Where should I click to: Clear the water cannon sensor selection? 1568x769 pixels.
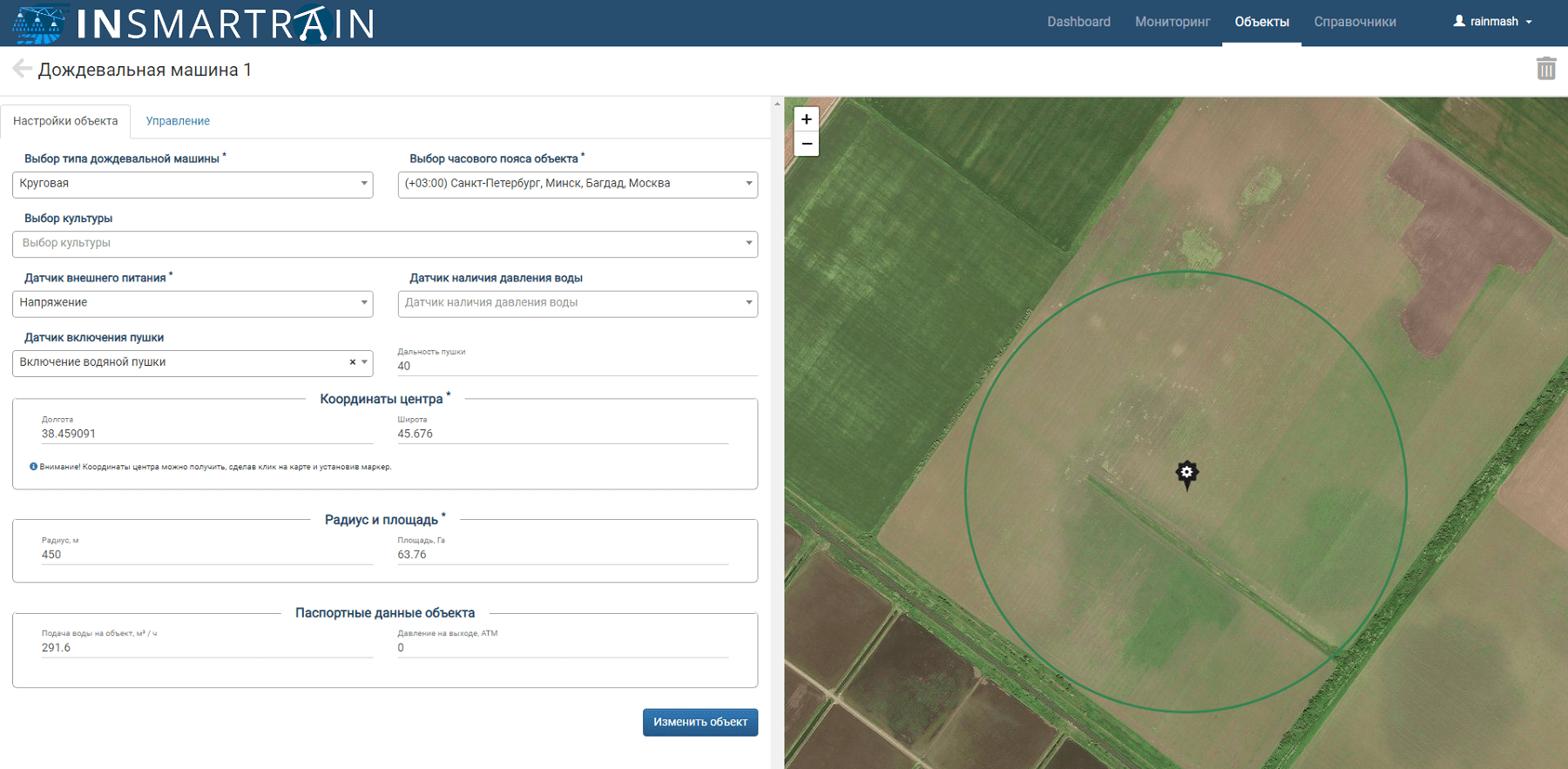352,362
